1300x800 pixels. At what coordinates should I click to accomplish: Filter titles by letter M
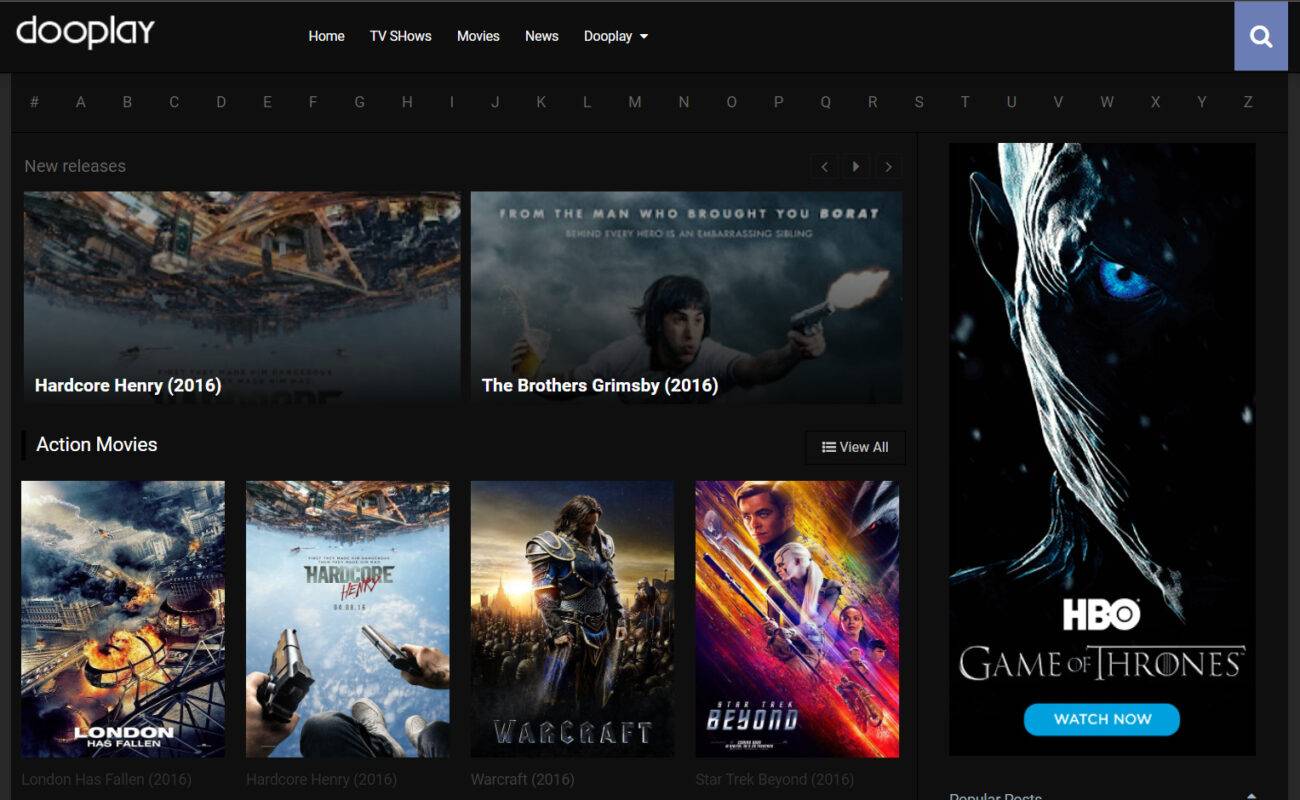click(x=635, y=102)
